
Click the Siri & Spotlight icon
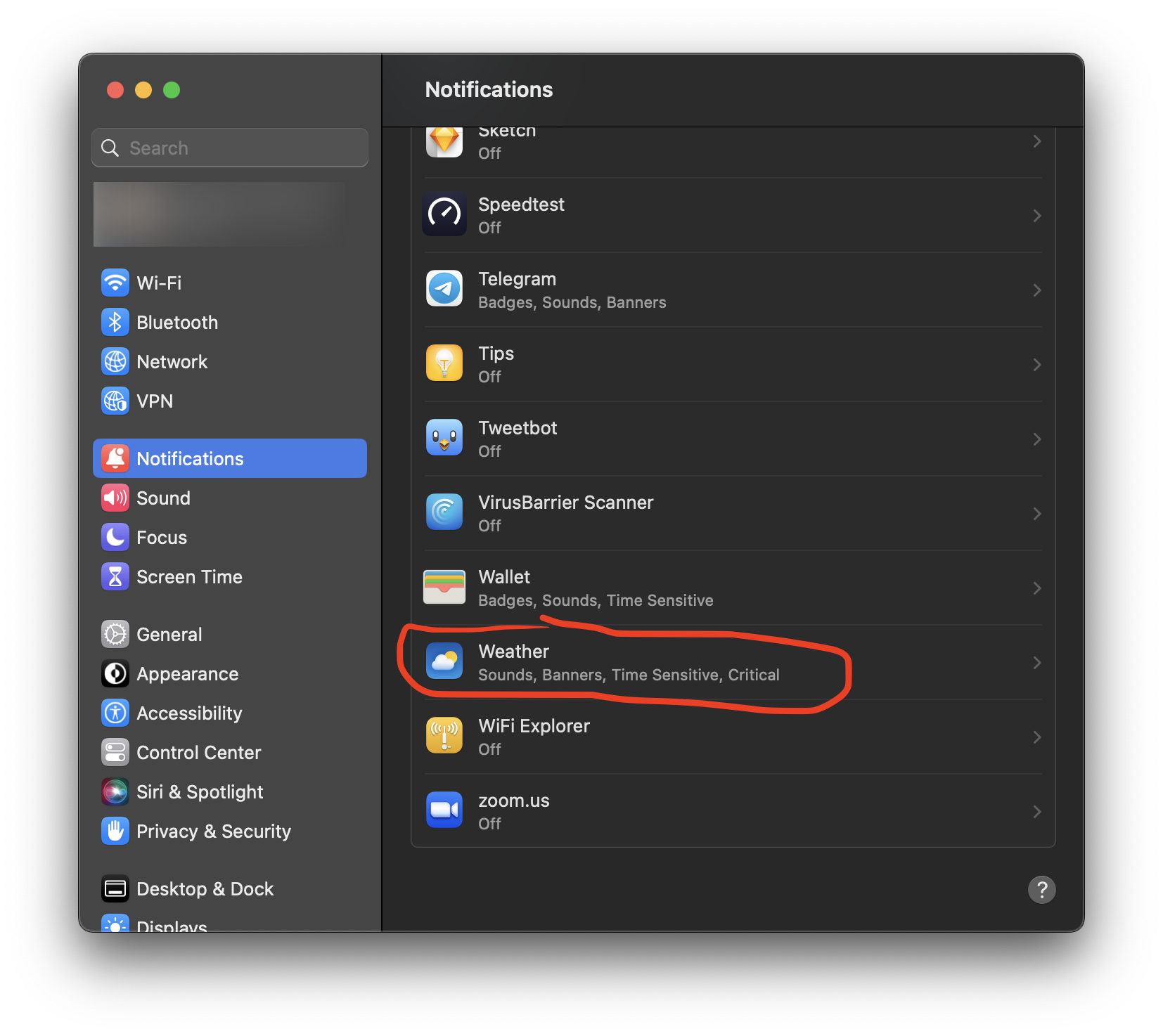[115, 791]
